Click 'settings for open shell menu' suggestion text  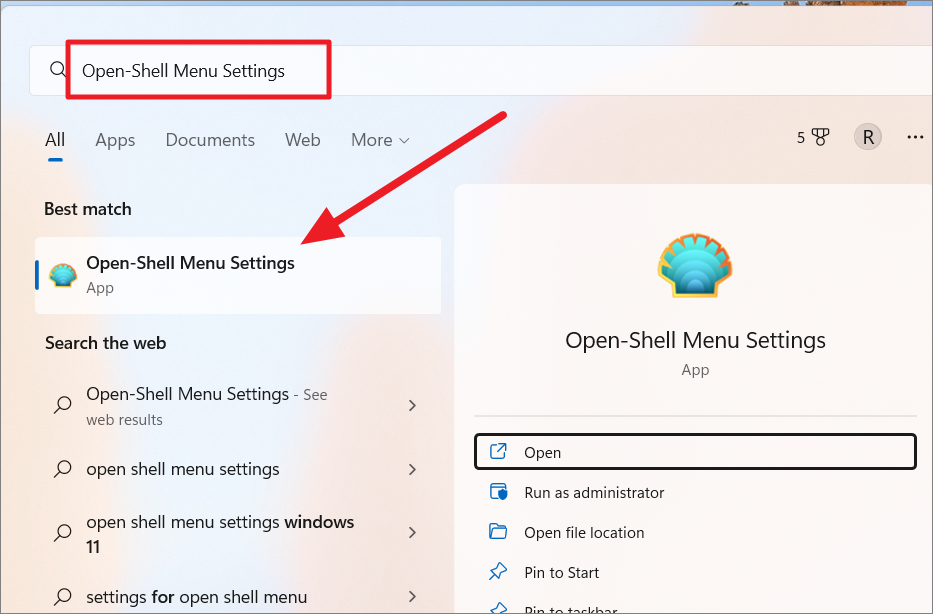click(x=196, y=596)
